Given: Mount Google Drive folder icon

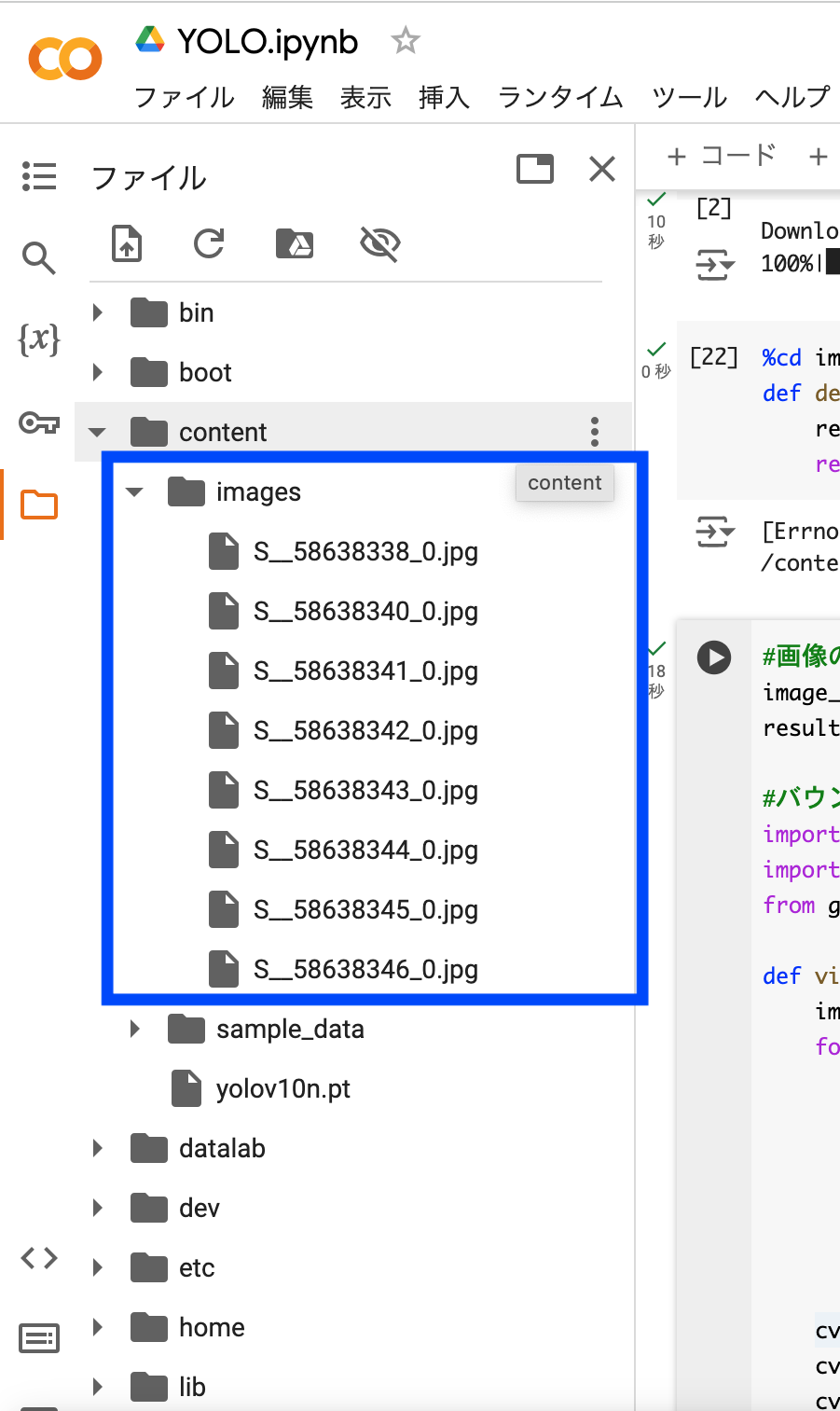Looking at the screenshot, I should click(x=295, y=244).
